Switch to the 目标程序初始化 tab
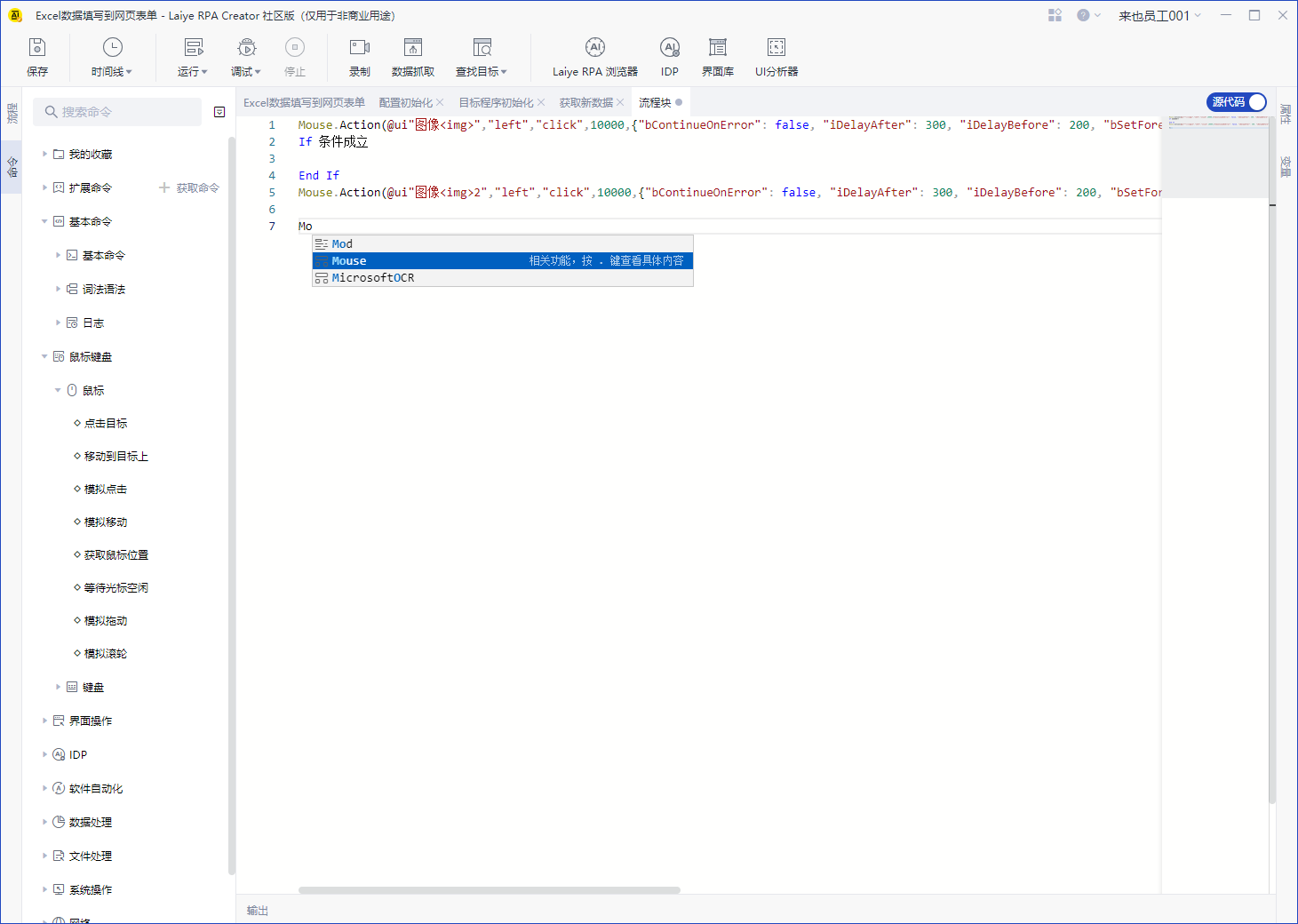This screenshot has width=1298, height=924. 496,102
